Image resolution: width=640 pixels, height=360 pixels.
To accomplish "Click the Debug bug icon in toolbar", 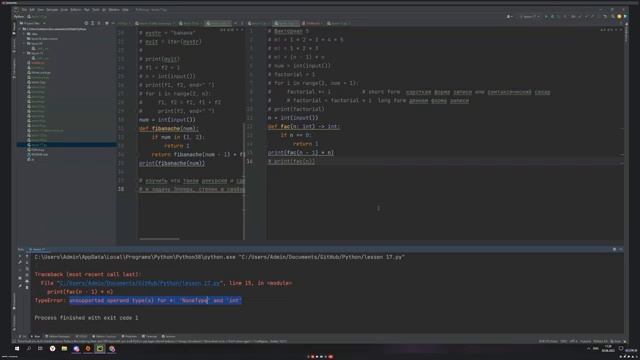I will pyautogui.click(x=553, y=17).
